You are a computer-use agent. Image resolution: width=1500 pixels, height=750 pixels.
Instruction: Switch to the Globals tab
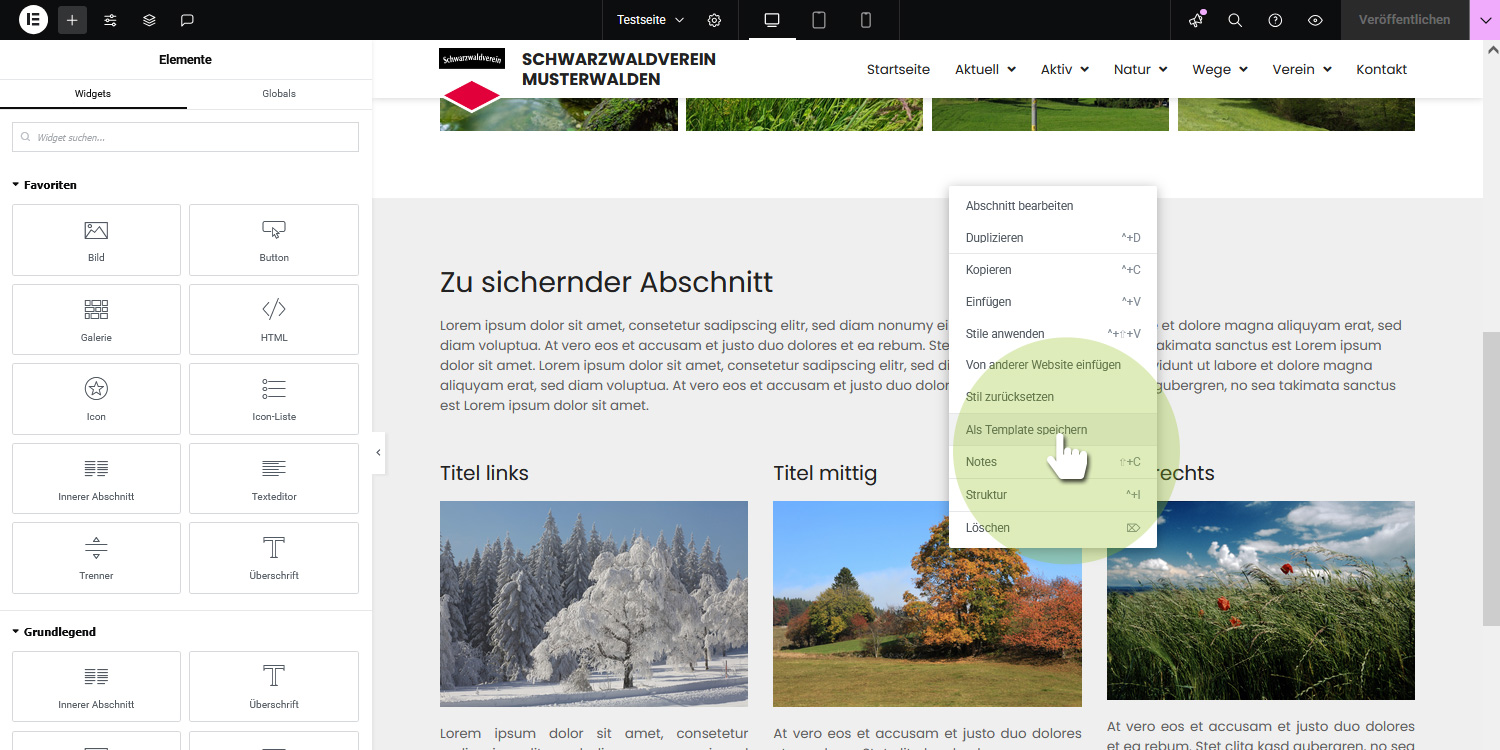[279, 94]
